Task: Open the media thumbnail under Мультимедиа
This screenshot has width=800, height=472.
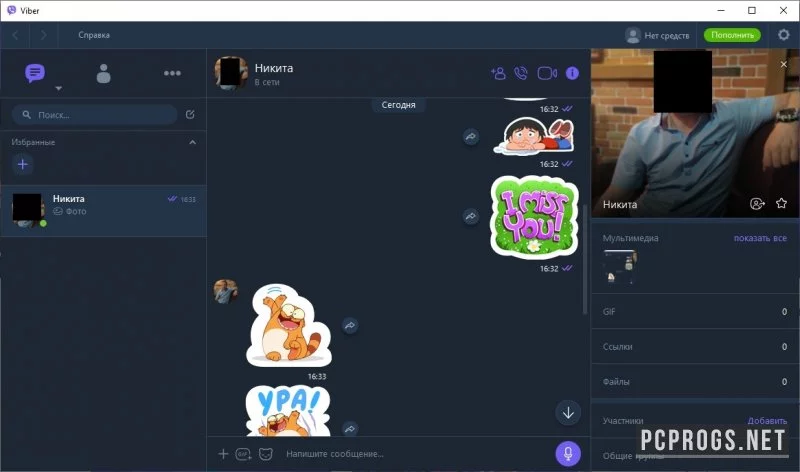Action: tap(619, 266)
